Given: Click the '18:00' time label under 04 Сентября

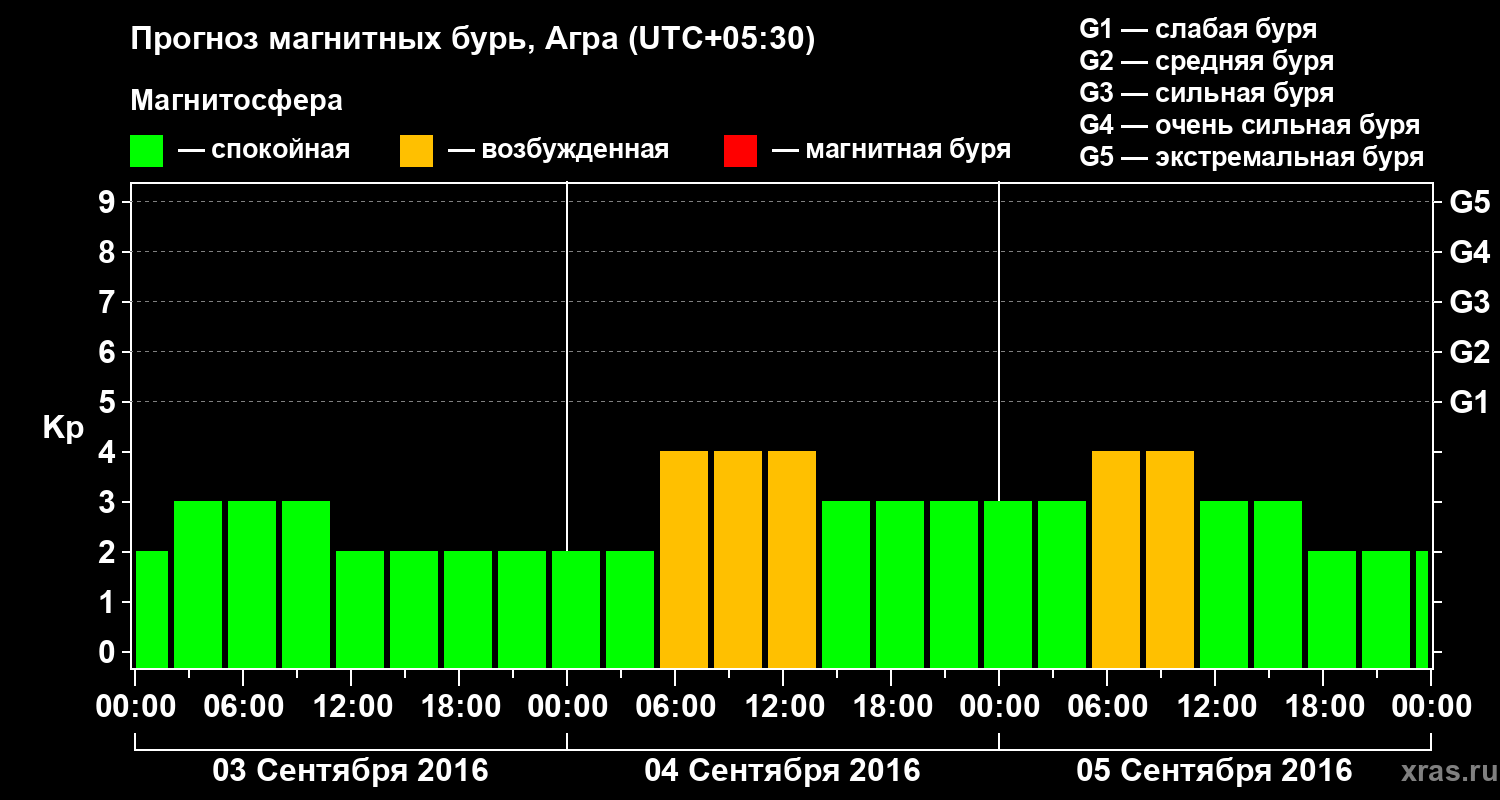Looking at the screenshot, I should (891, 707).
